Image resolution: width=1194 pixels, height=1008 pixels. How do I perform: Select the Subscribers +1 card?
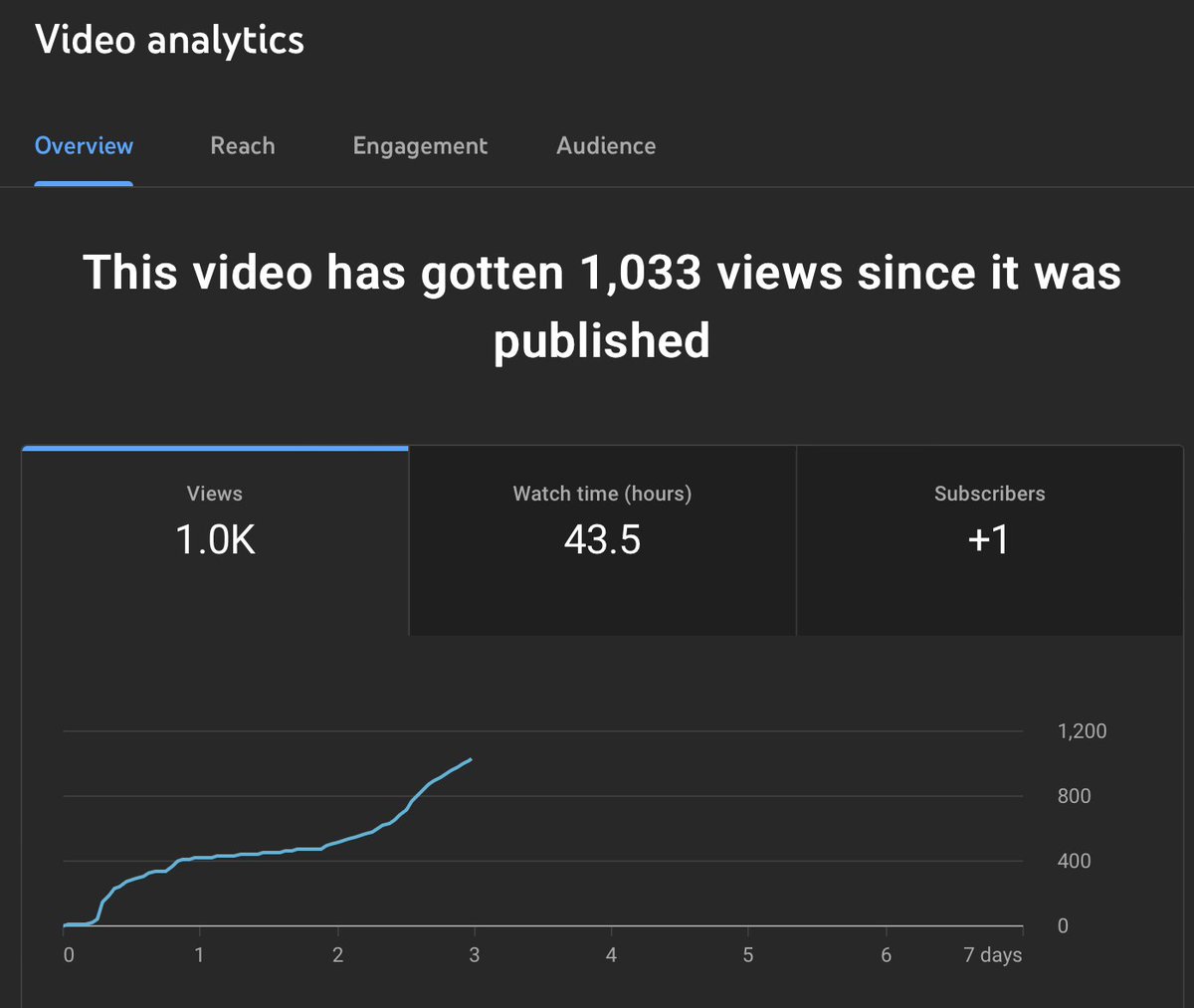coord(989,541)
